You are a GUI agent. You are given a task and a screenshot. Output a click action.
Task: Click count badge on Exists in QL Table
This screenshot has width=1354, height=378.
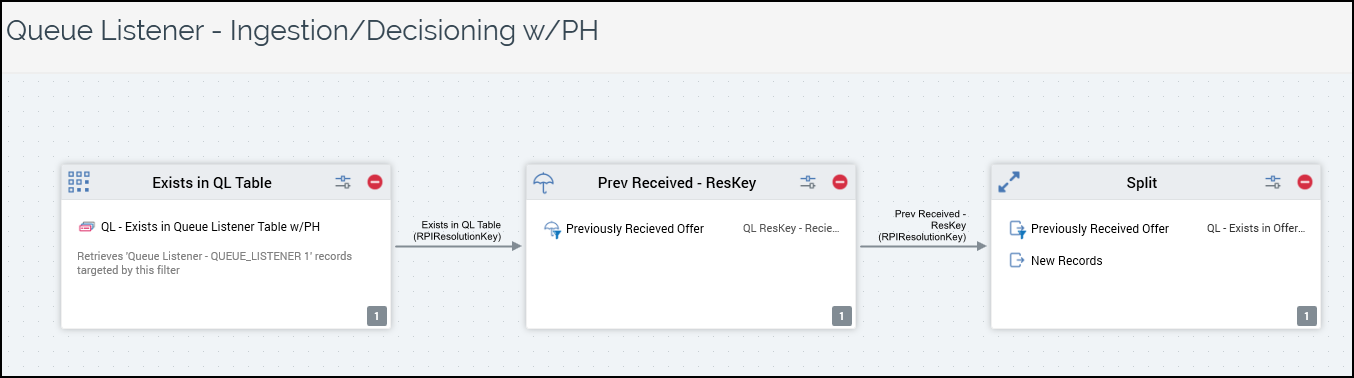pyautogui.click(x=376, y=316)
